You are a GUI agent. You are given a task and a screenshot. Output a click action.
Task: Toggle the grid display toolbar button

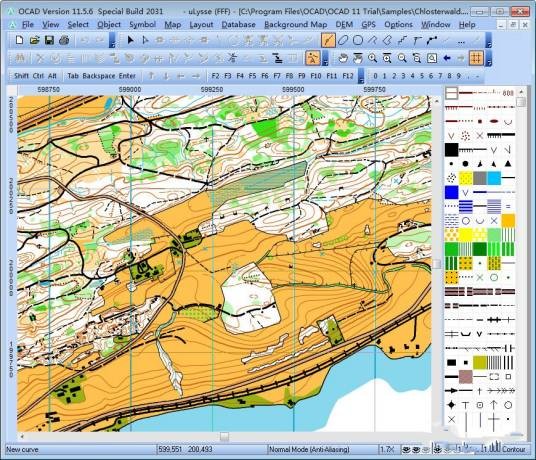tap(476, 58)
